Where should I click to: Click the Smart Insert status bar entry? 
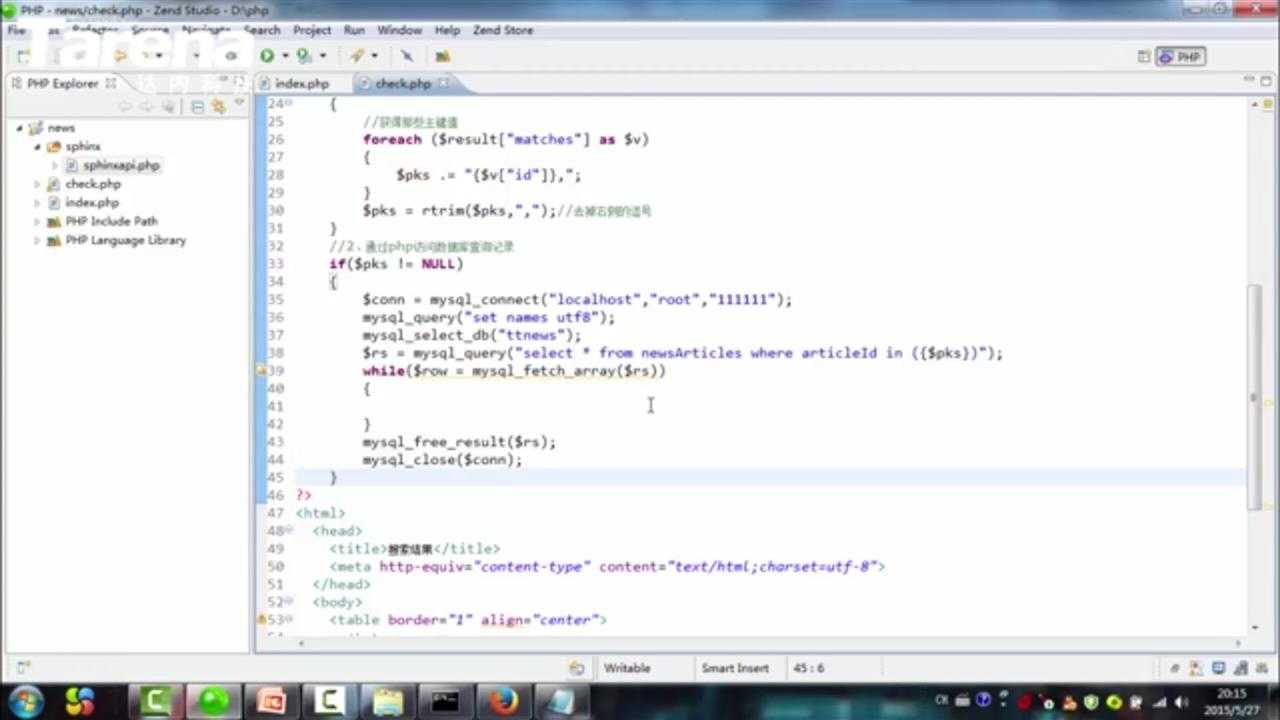pos(735,668)
